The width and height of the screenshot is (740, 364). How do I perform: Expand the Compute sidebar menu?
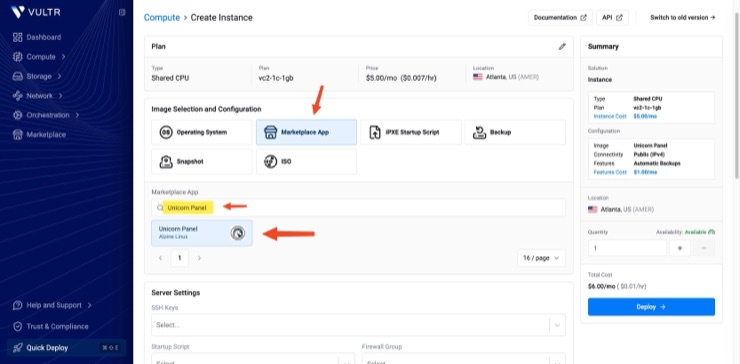pyautogui.click(x=39, y=57)
